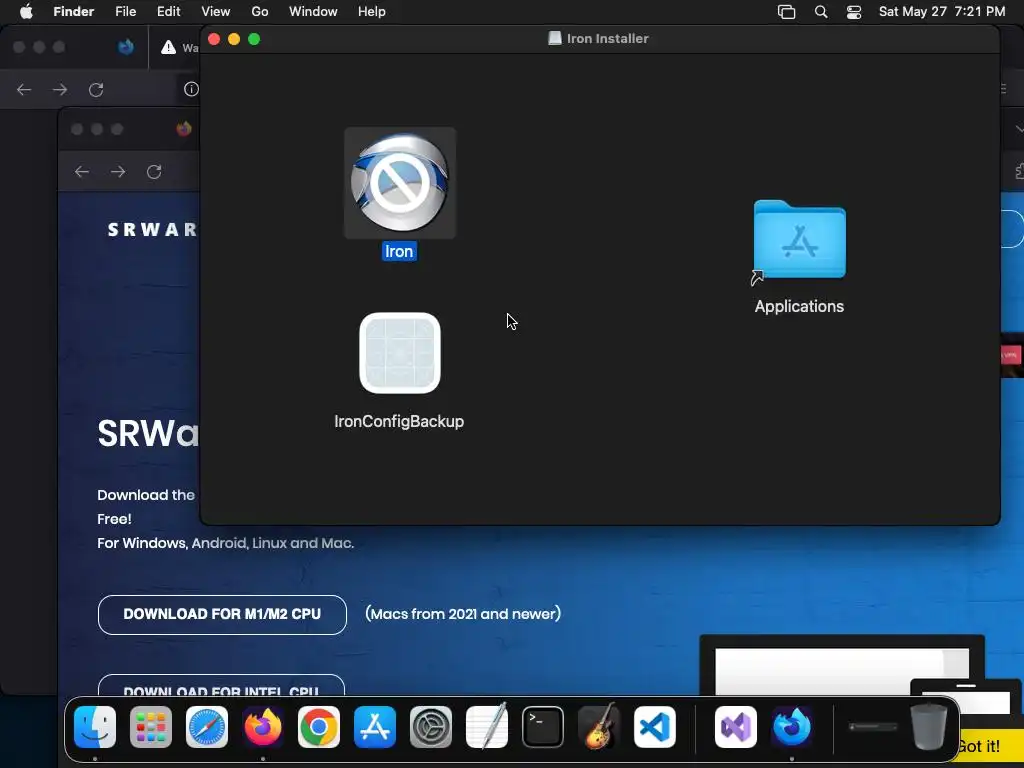The width and height of the screenshot is (1024, 768).
Task: Launch Google Chrome from the Dock
Action: click(x=319, y=727)
